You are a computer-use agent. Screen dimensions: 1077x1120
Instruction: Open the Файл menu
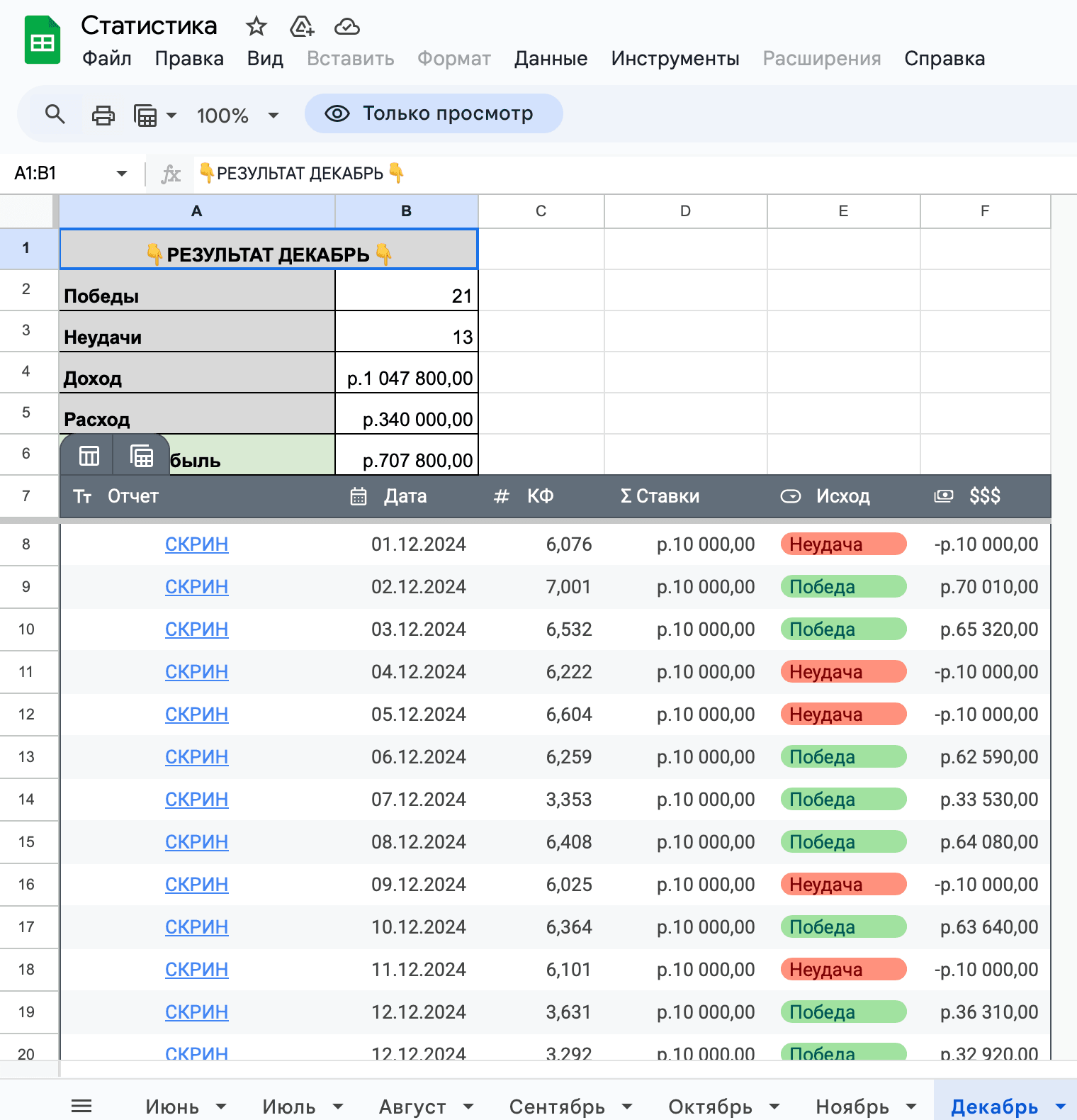pos(107,58)
